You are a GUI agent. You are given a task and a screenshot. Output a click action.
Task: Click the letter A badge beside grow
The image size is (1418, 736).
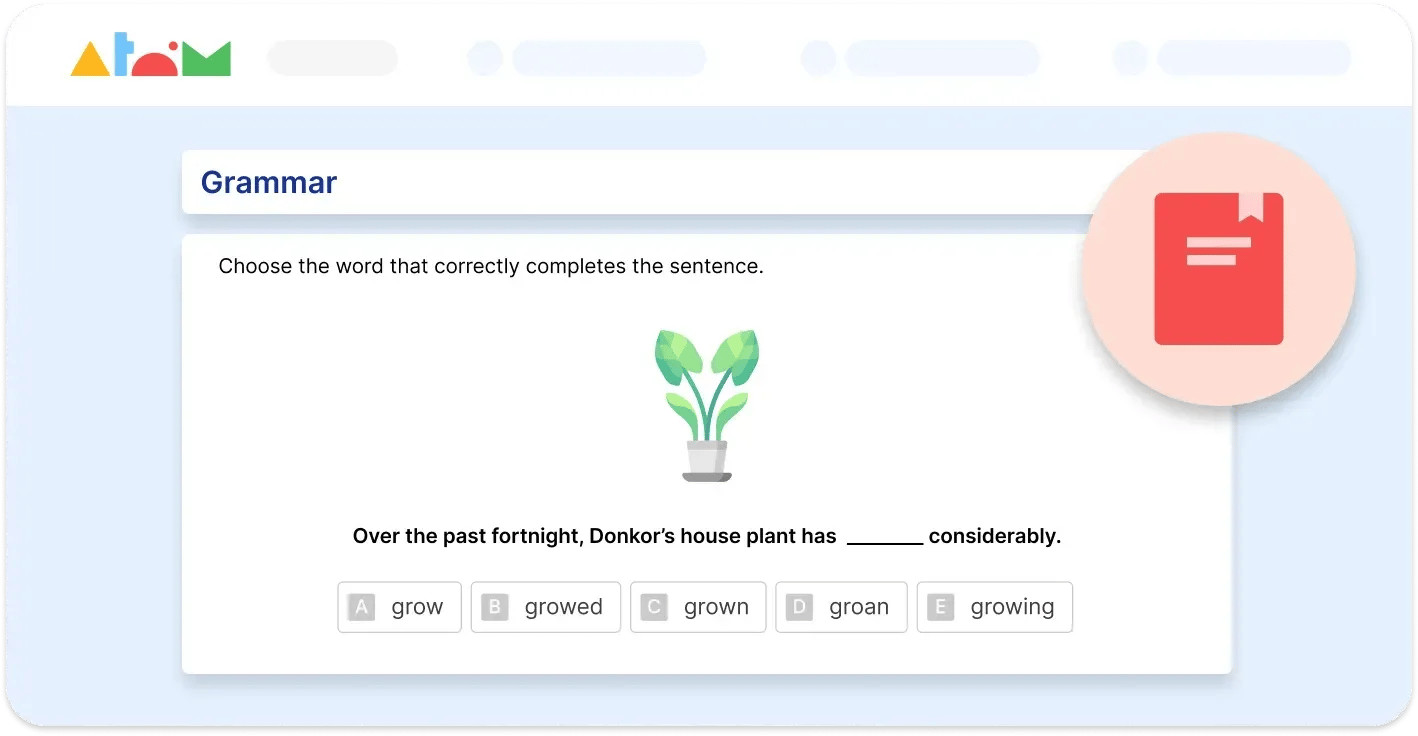pyautogui.click(x=361, y=607)
